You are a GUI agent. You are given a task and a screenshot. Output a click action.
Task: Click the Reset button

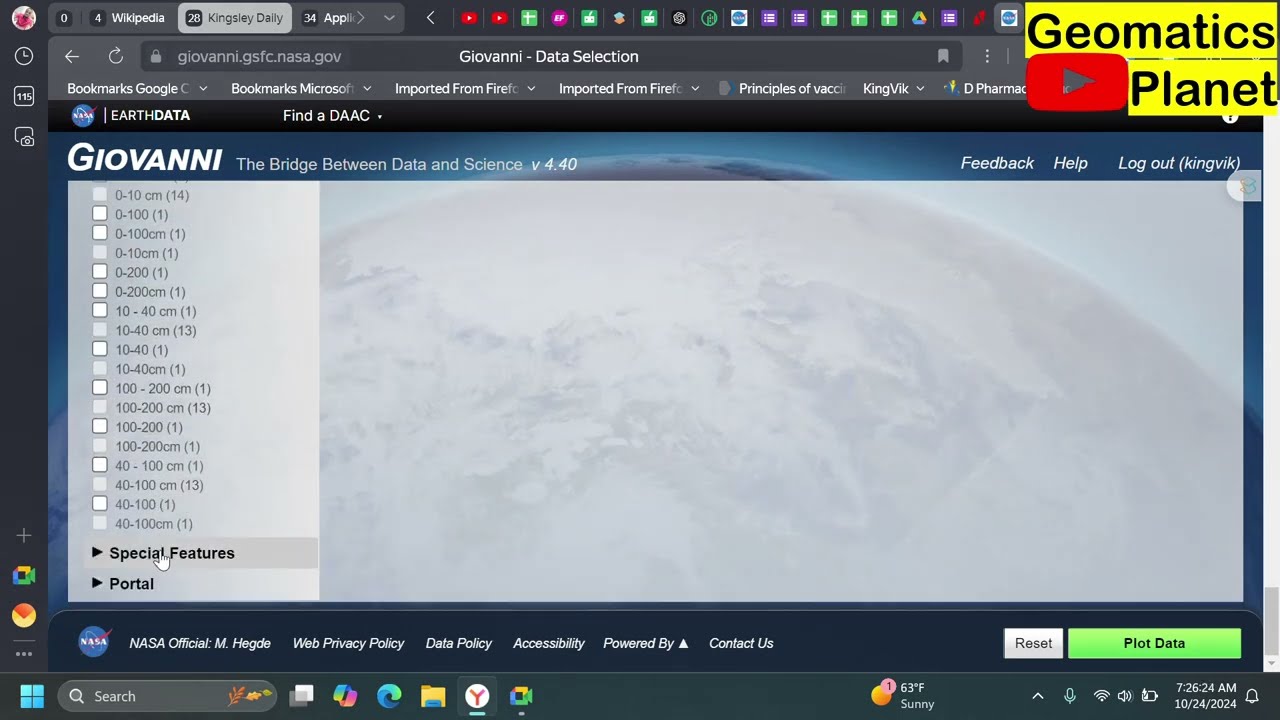(1033, 643)
